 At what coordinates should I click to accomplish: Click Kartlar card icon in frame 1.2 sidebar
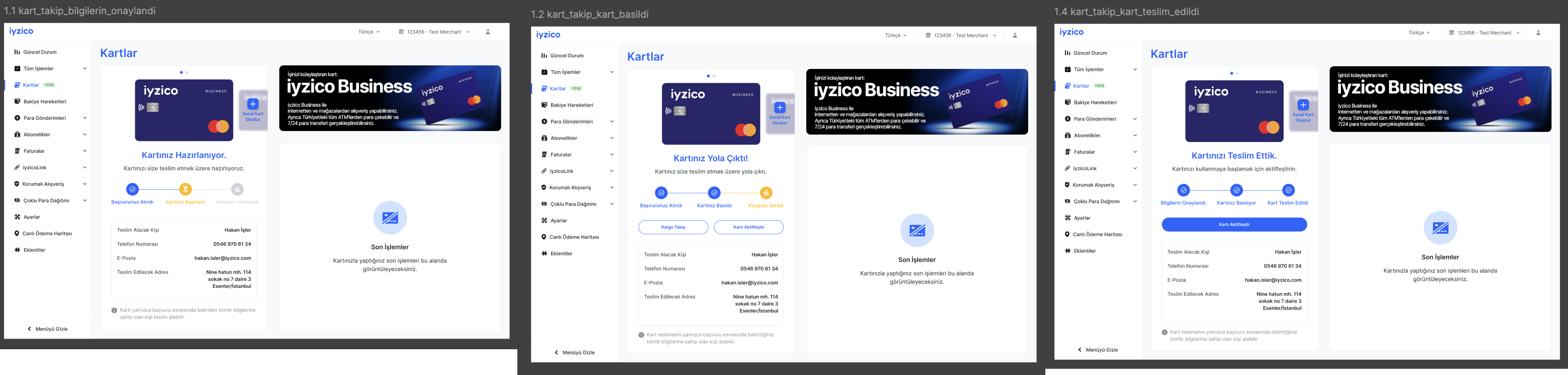544,89
